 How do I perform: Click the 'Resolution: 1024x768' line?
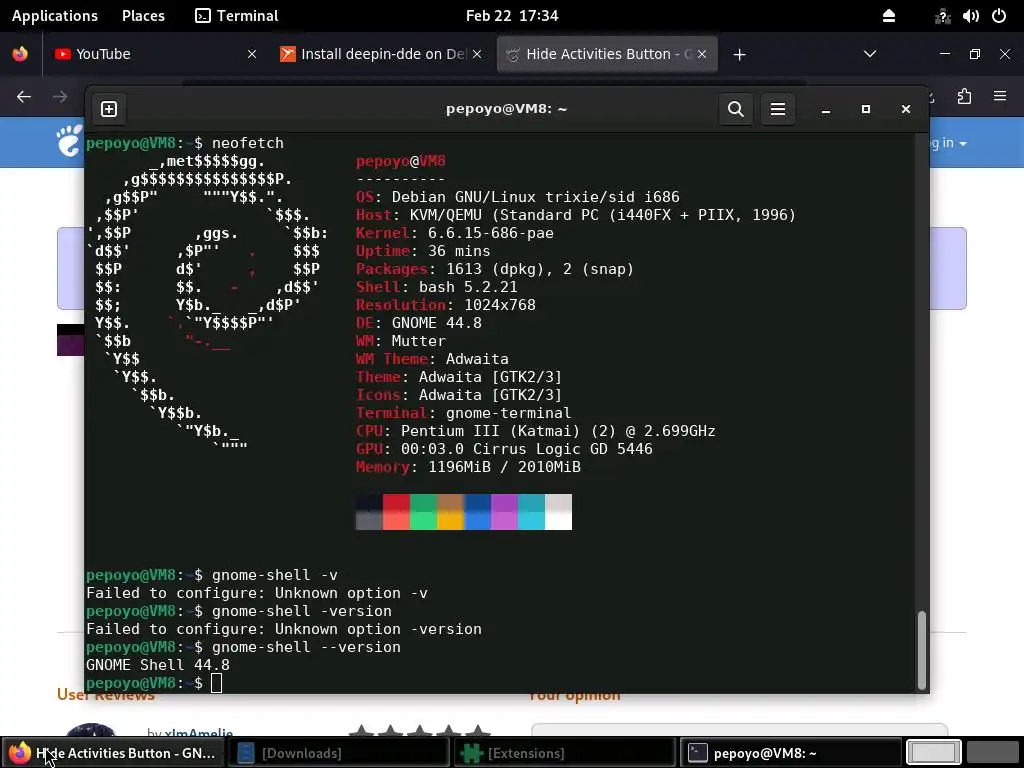pos(445,305)
